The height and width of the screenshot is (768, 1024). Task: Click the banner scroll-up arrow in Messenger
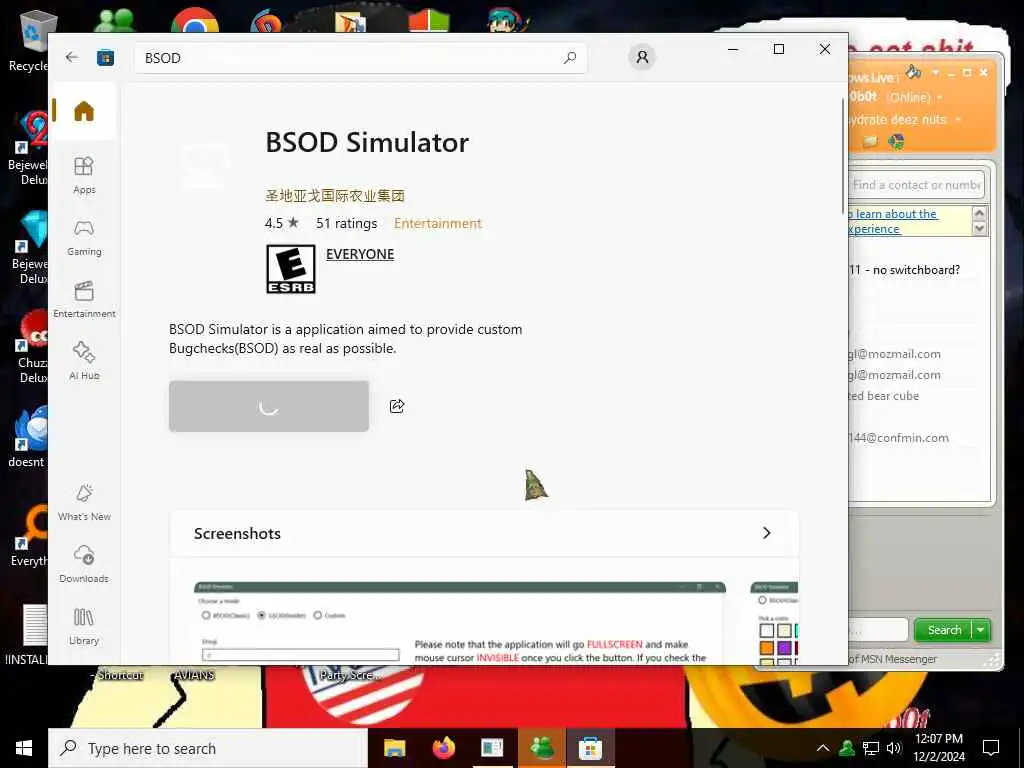pos(979,214)
